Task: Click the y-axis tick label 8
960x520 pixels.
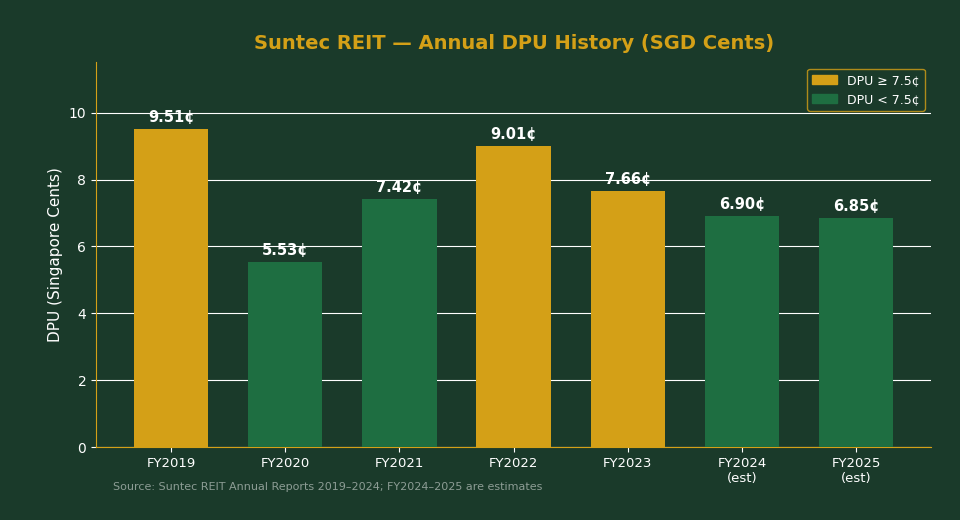Action: tap(82, 180)
